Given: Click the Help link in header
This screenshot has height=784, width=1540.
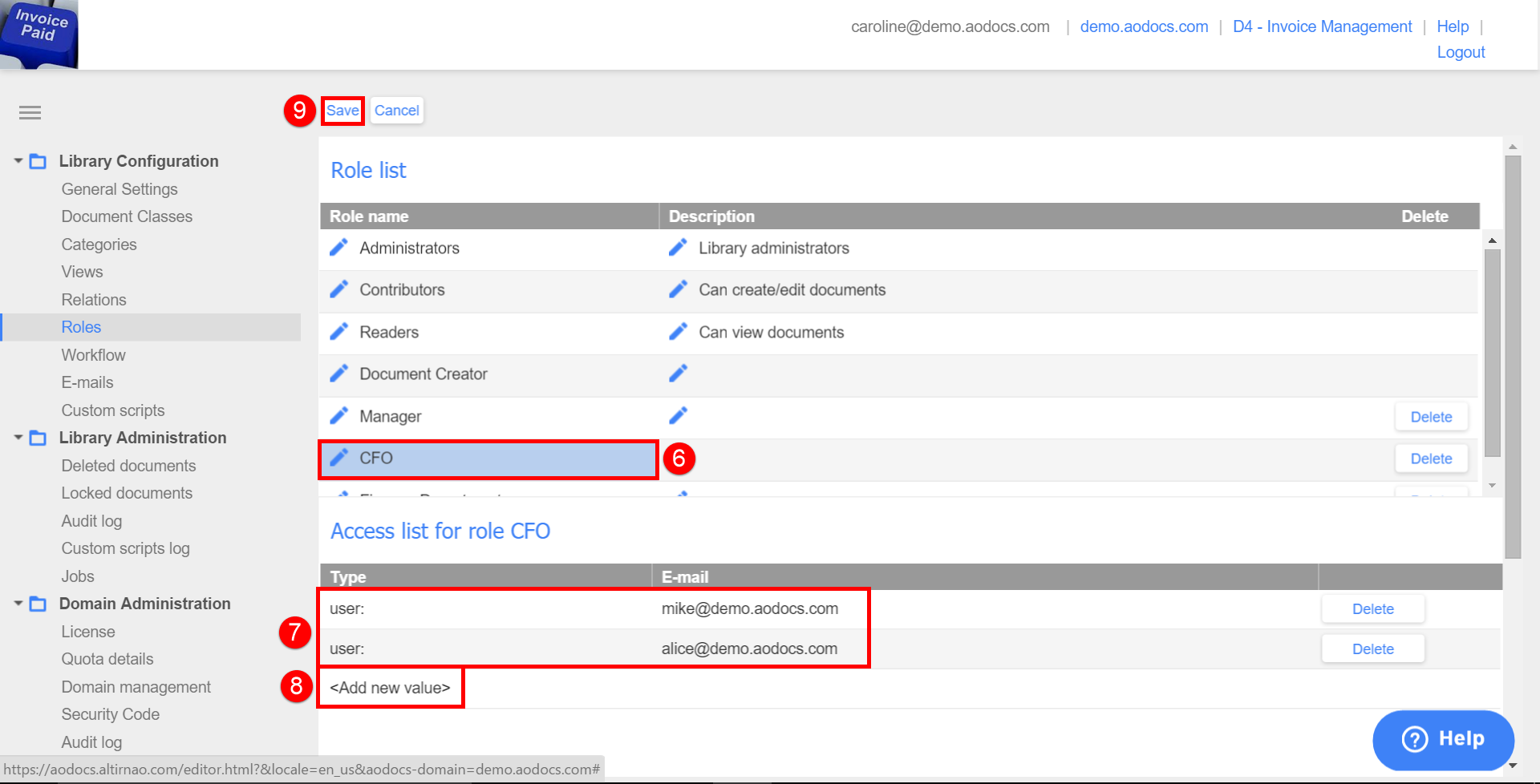Looking at the screenshot, I should [1453, 26].
